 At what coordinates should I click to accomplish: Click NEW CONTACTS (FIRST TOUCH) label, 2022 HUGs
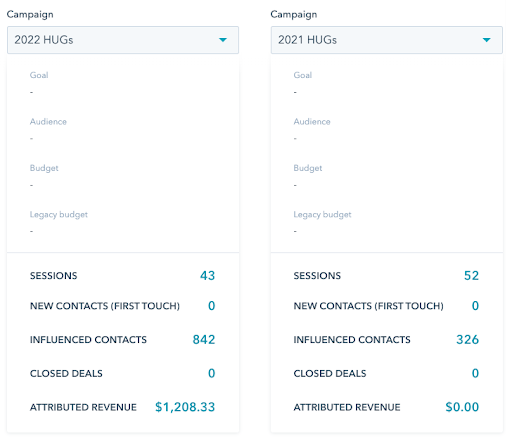click(105, 306)
